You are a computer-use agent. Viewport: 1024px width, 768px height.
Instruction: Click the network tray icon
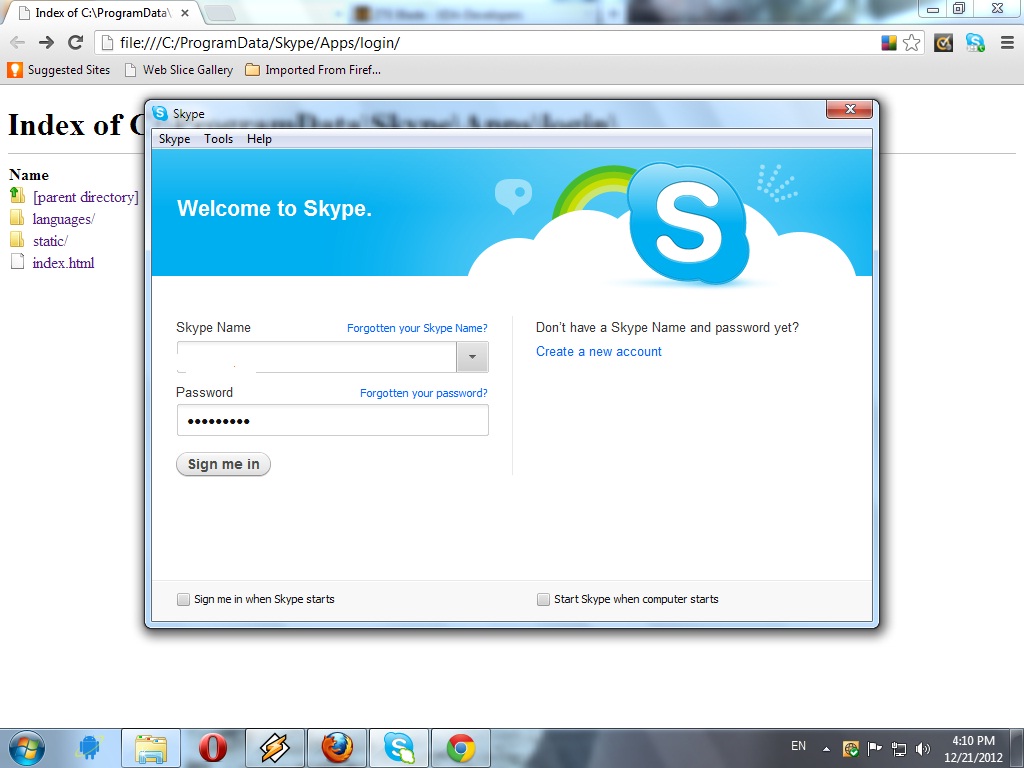[899, 749]
